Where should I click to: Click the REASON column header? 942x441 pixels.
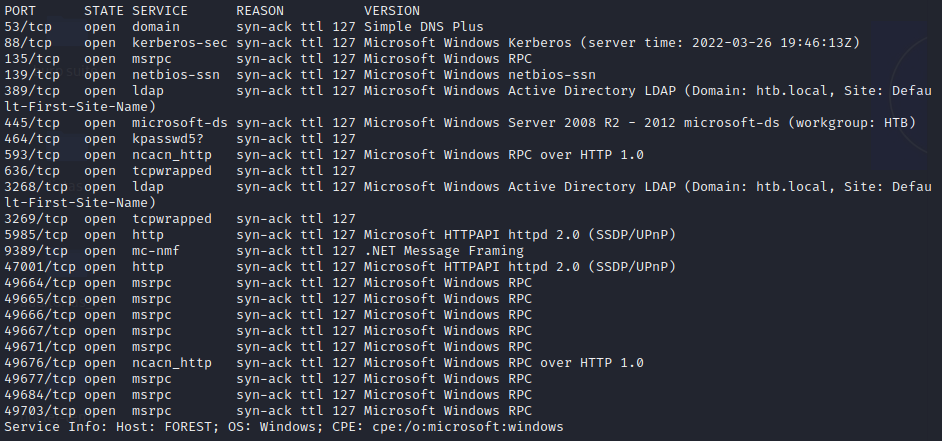[x=261, y=9]
